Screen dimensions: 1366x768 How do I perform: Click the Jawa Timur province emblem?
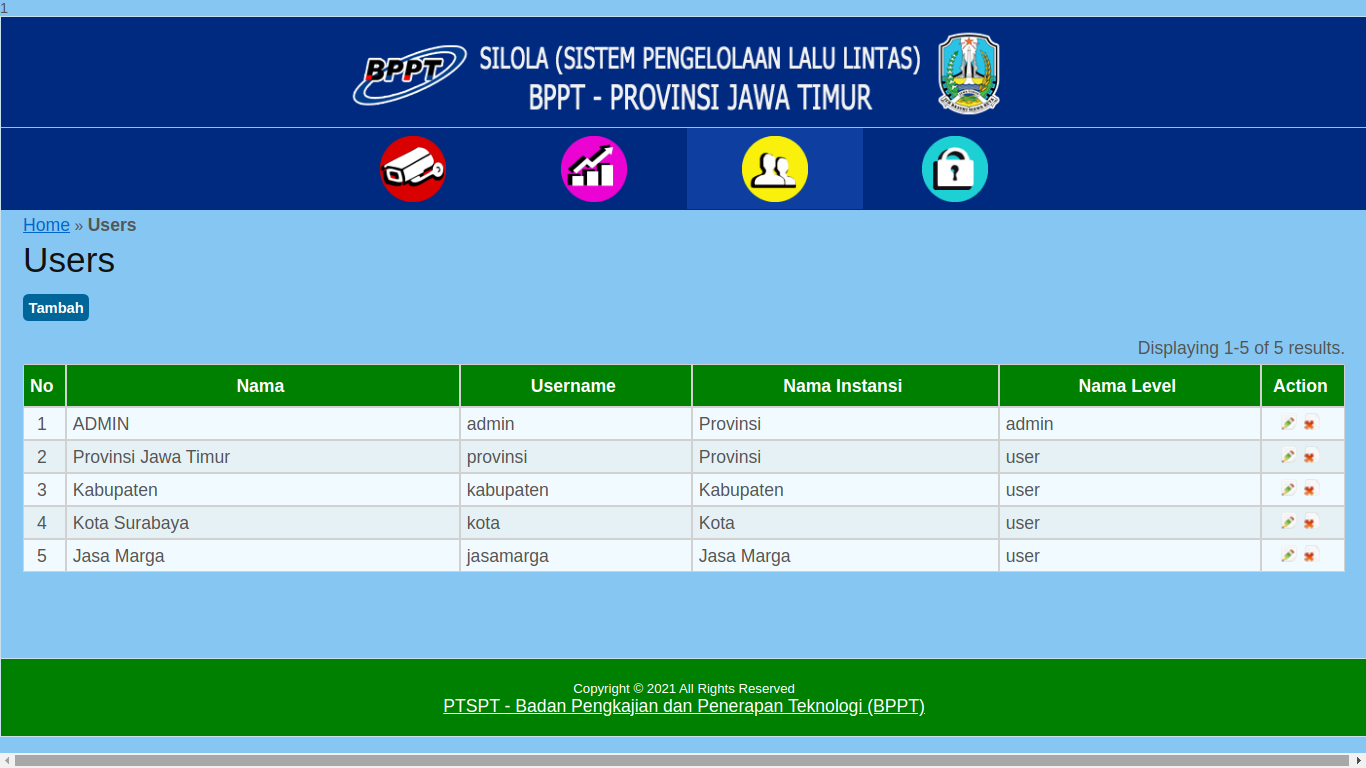(969, 73)
